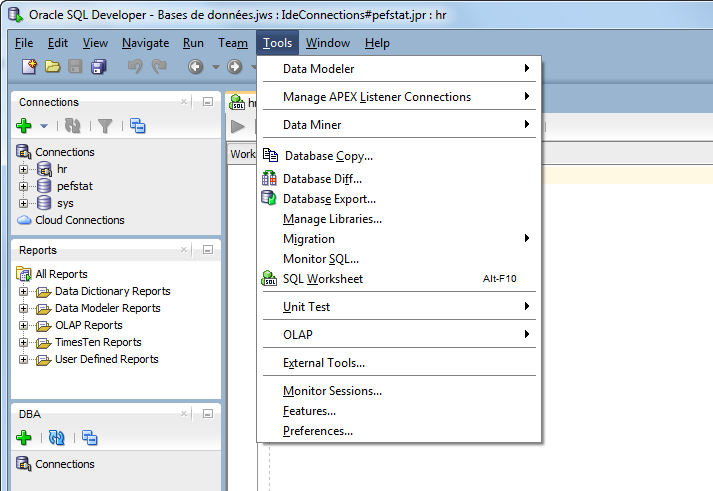Viewport: 713px width, 491px height.
Task: Open the Help menu
Action: click(x=377, y=43)
